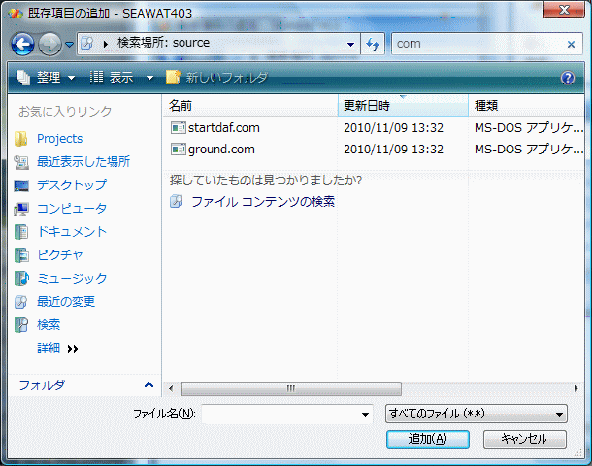Refresh the search results view
The image size is (592, 466).
click(x=373, y=44)
